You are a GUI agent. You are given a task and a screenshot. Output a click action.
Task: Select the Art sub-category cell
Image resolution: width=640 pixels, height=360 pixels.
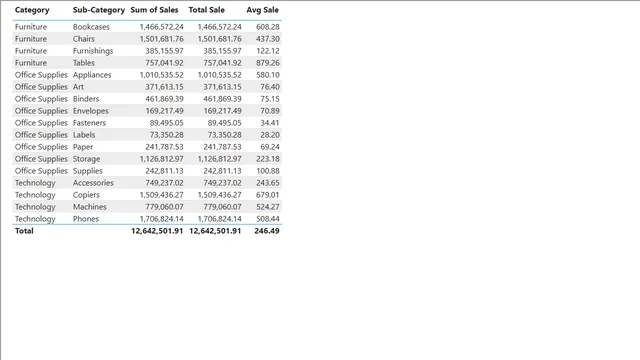[x=78, y=87]
